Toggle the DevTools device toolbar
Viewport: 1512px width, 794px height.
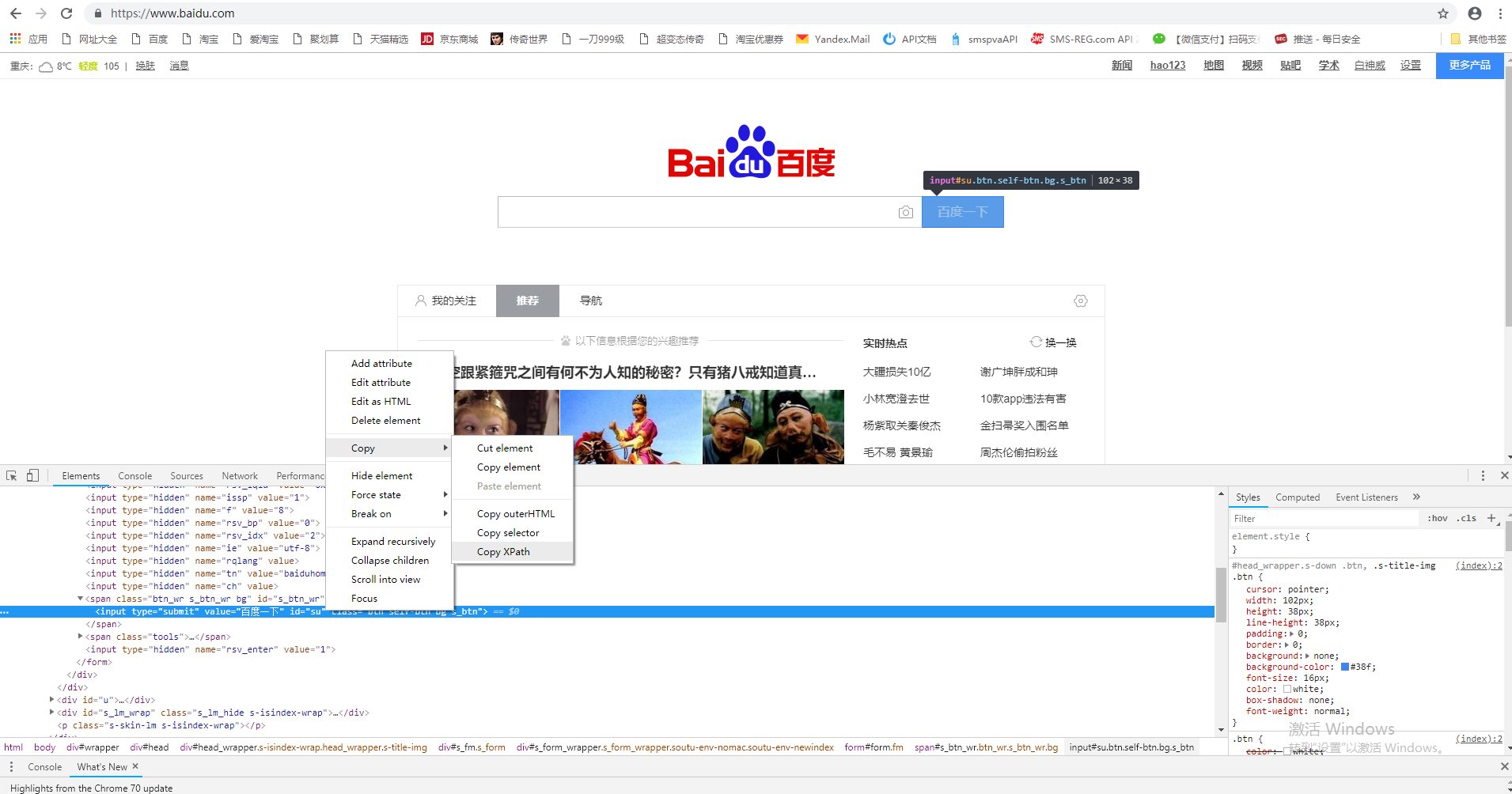click(32, 475)
